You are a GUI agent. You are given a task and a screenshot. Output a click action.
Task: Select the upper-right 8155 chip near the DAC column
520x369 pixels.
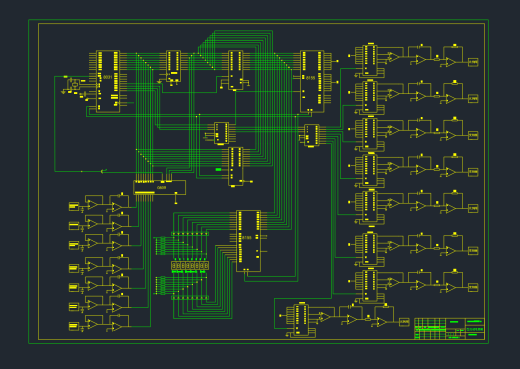(312, 81)
